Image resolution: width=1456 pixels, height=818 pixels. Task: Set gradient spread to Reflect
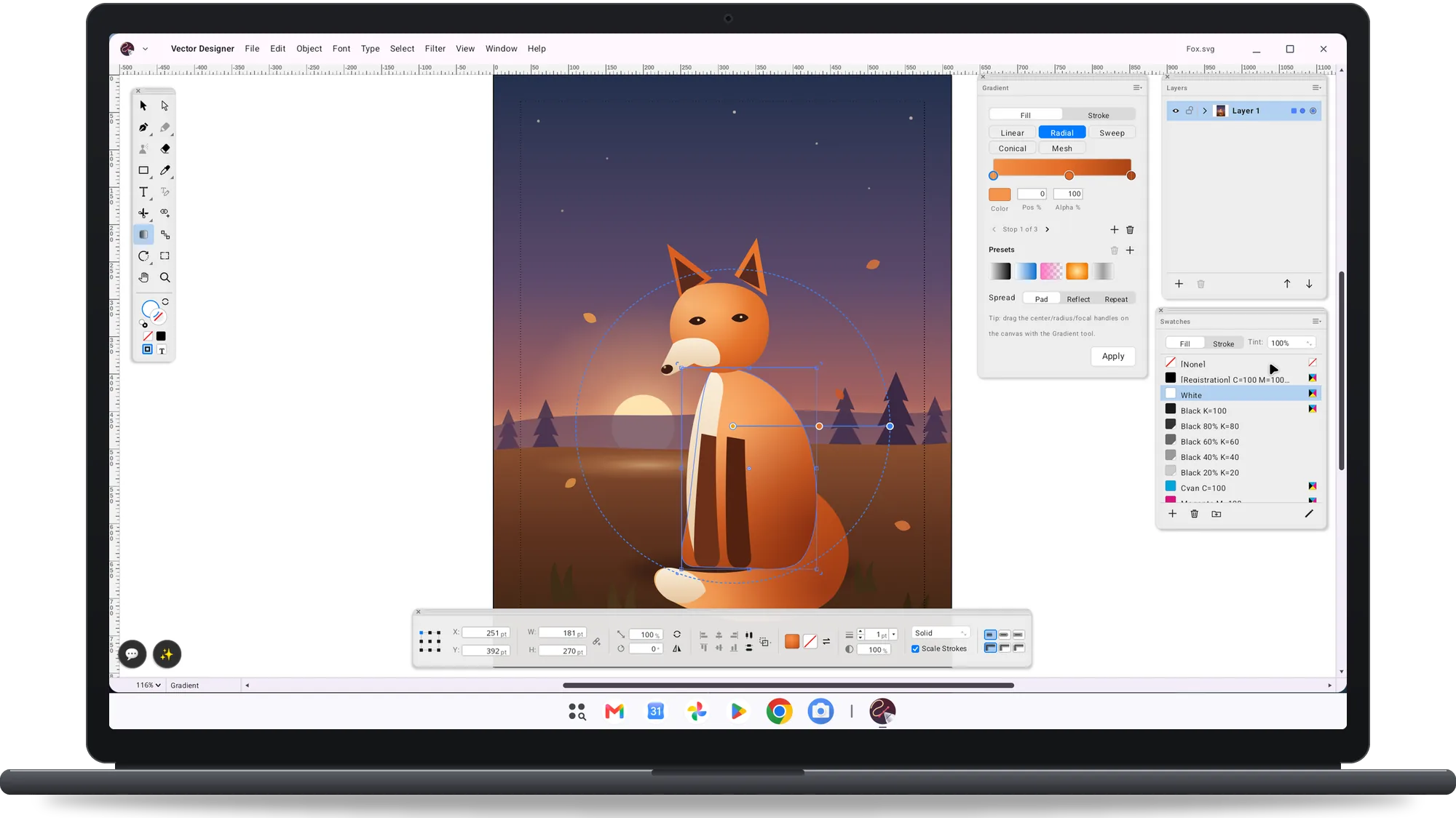[1078, 299]
